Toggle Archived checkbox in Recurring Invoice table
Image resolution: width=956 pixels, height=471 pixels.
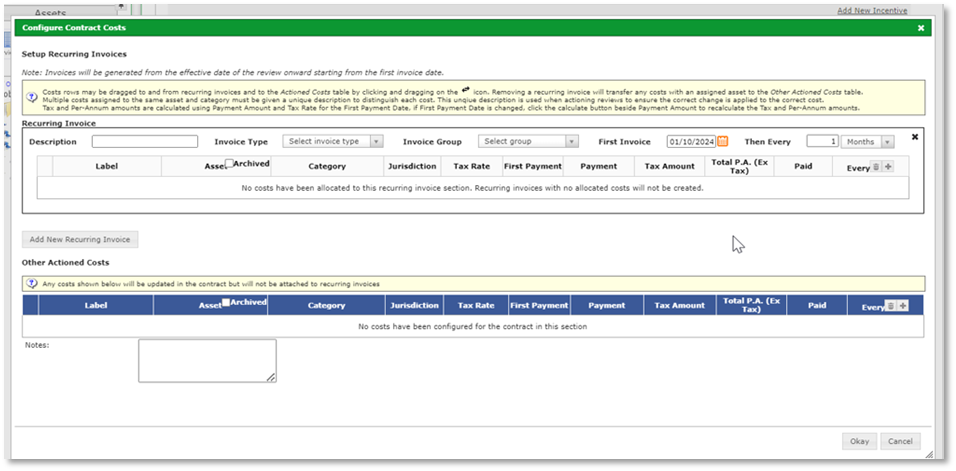pyautogui.click(x=229, y=163)
